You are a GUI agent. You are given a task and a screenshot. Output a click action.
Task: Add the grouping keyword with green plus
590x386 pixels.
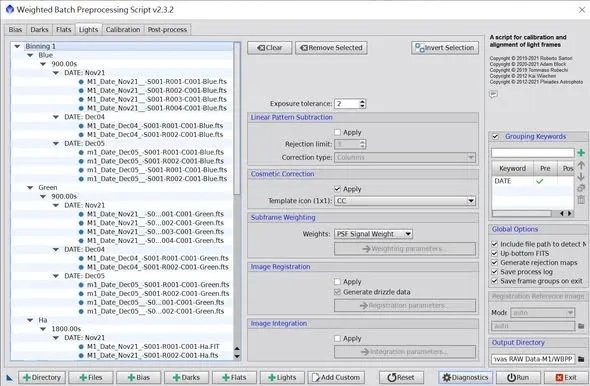581,153
